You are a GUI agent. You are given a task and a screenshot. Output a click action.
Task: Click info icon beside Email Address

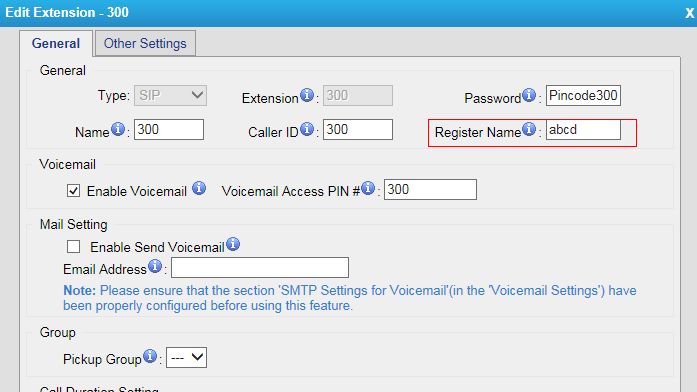pyautogui.click(x=155, y=267)
